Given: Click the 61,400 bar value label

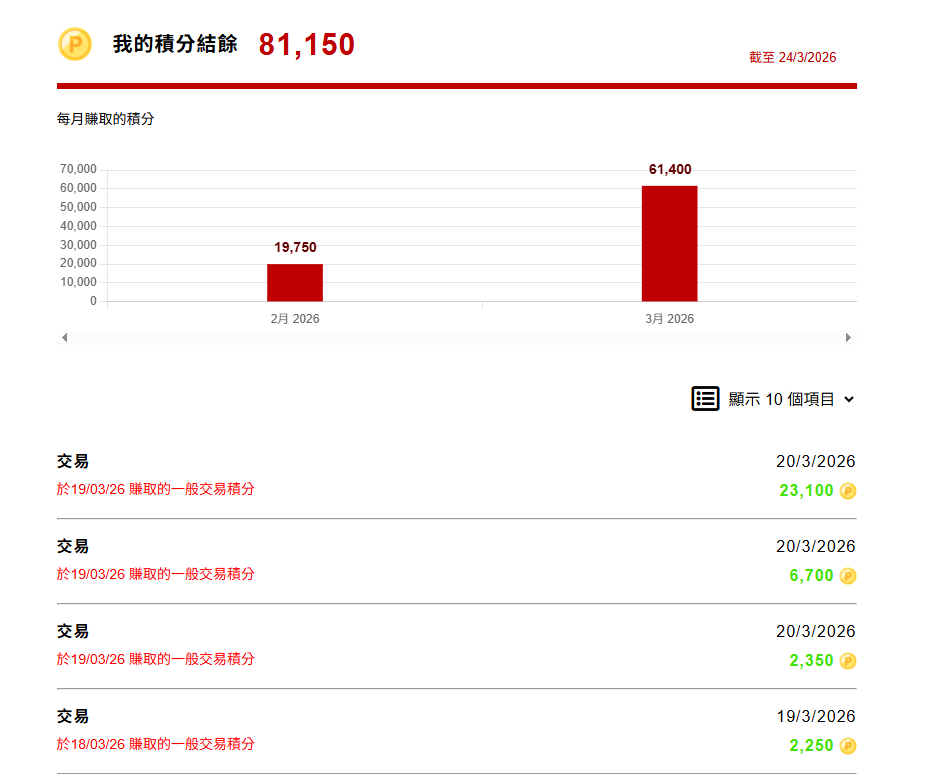Looking at the screenshot, I should (670, 169).
